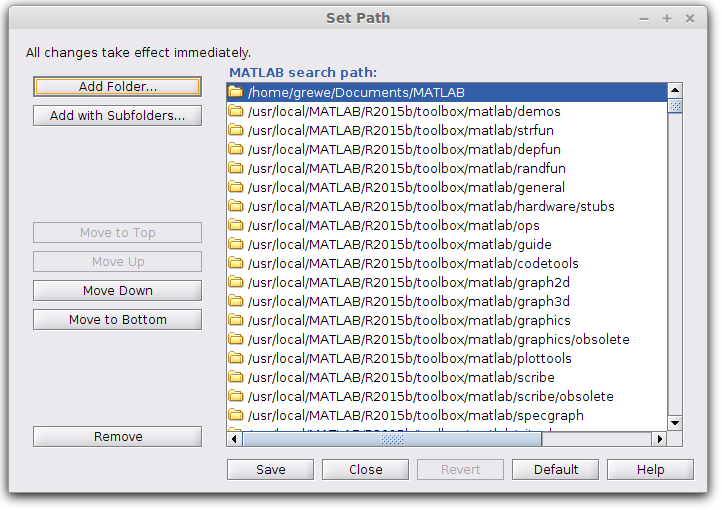722x510 pixels.
Task: Click folder icon of /home/grewe/Documents/MATLAB entry
Action: click(x=236, y=92)
